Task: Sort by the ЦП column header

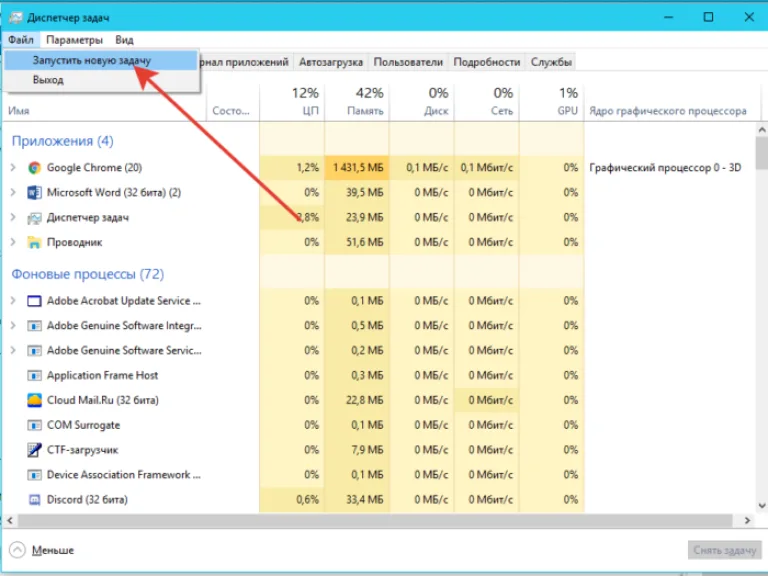Action: pyautogui.click(x=292, y=102)
